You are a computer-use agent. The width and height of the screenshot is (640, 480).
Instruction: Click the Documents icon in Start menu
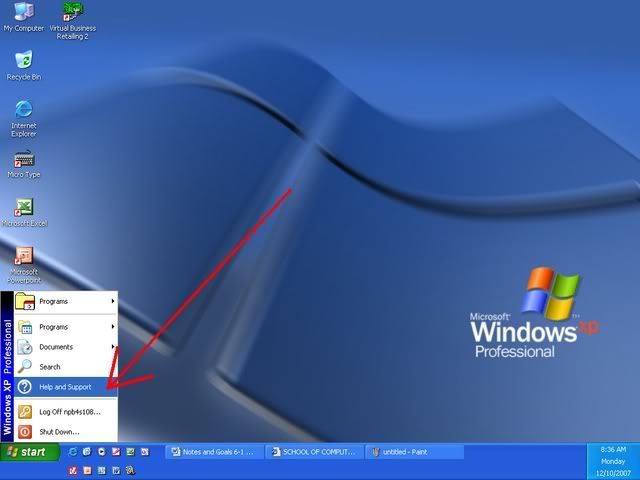coord(24,347)
